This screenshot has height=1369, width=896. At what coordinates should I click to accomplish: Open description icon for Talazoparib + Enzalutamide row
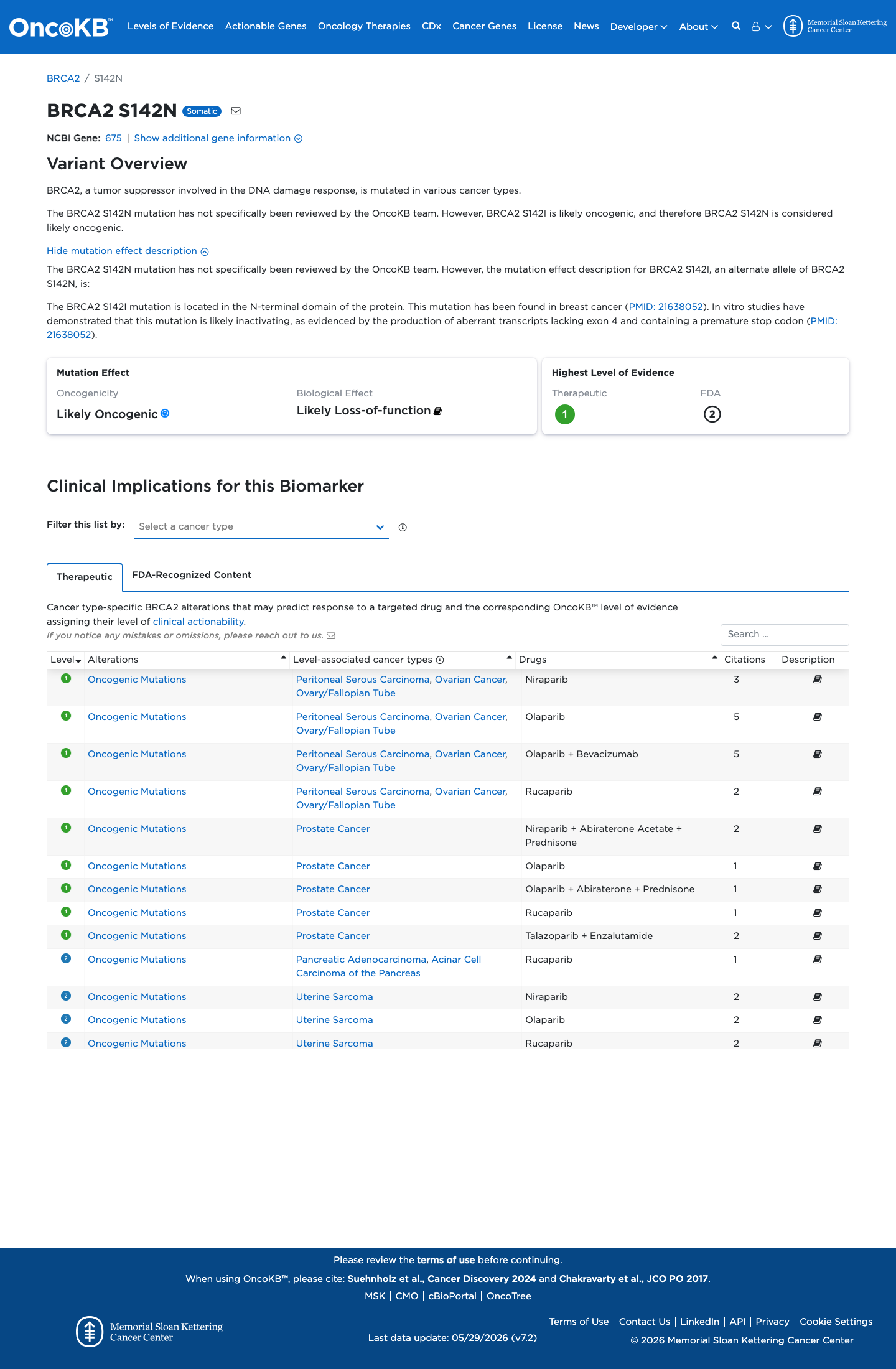[818, 936]
